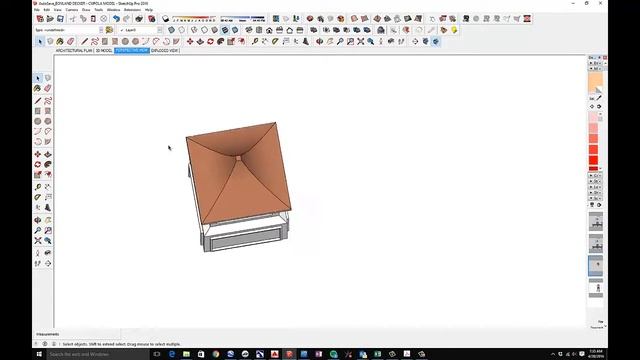Click Zoom Extents in left toolbar
640x360 pixels.
pos(38,241)
